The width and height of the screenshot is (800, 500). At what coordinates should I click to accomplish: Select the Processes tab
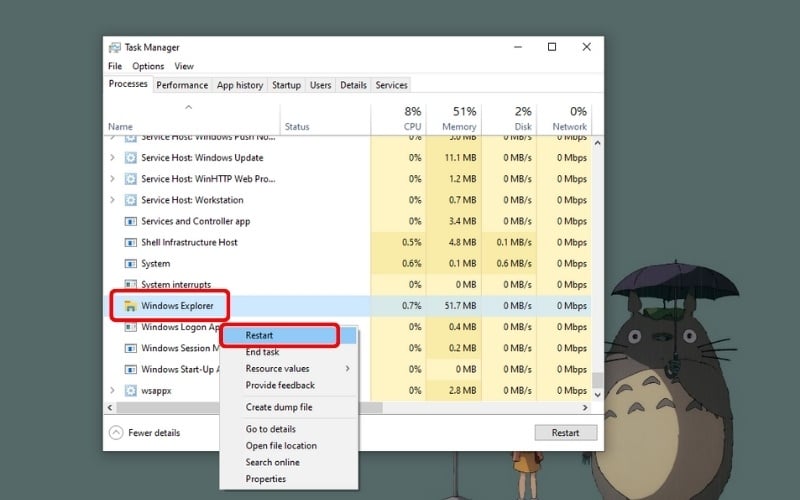[128, 84]
